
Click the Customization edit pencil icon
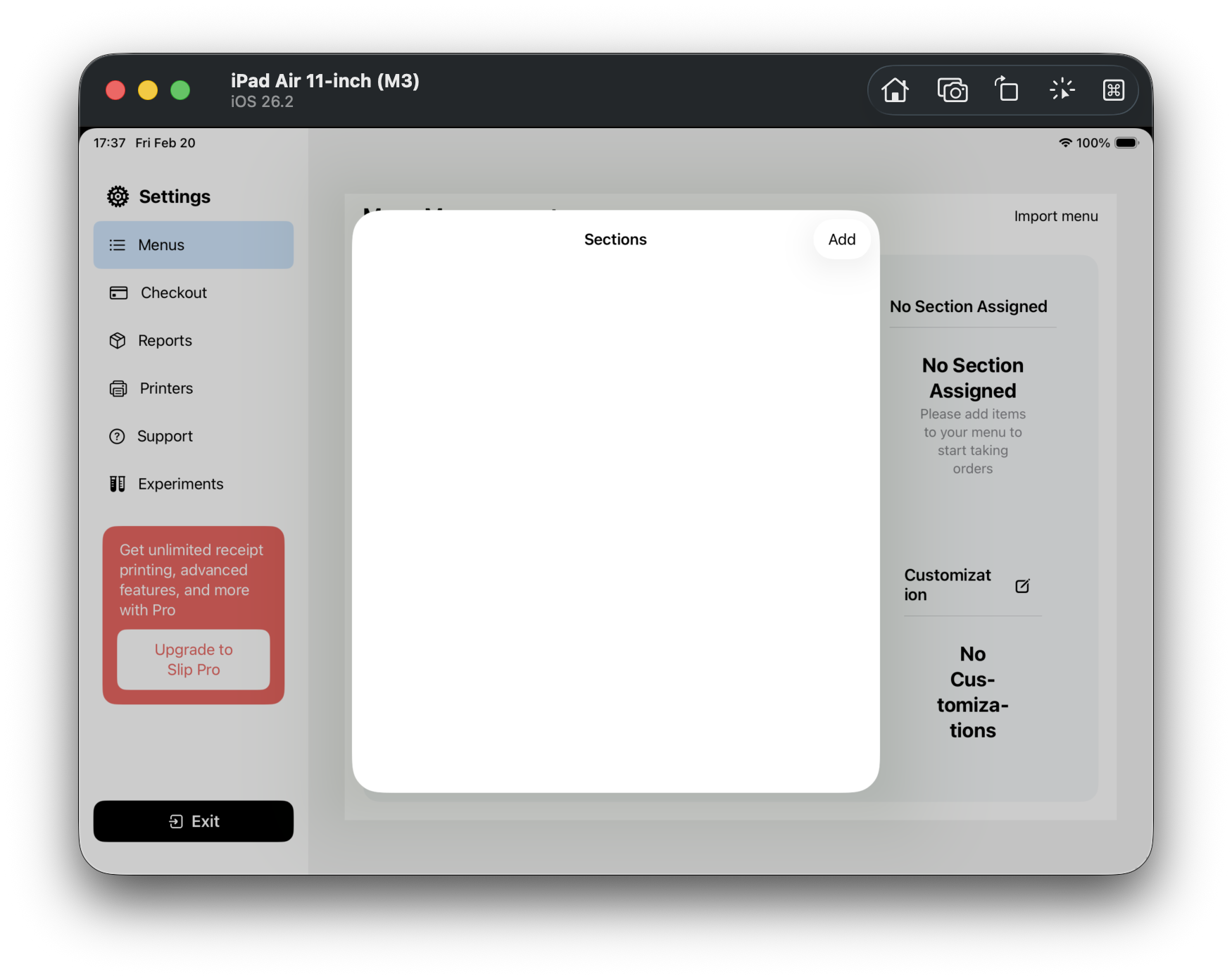tap(1022, 586)
